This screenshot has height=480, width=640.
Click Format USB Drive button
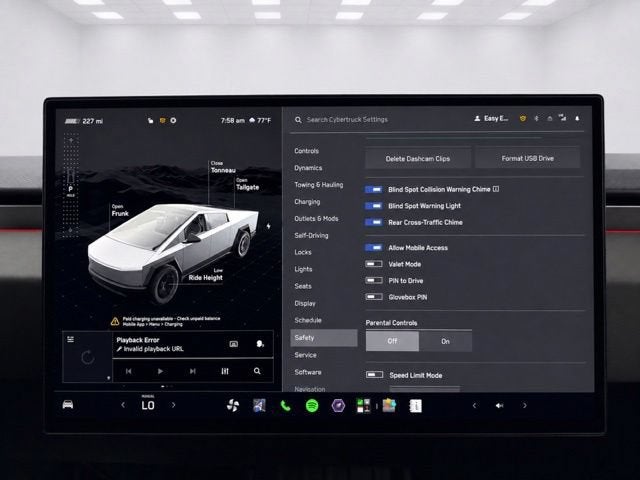(527, 158)
